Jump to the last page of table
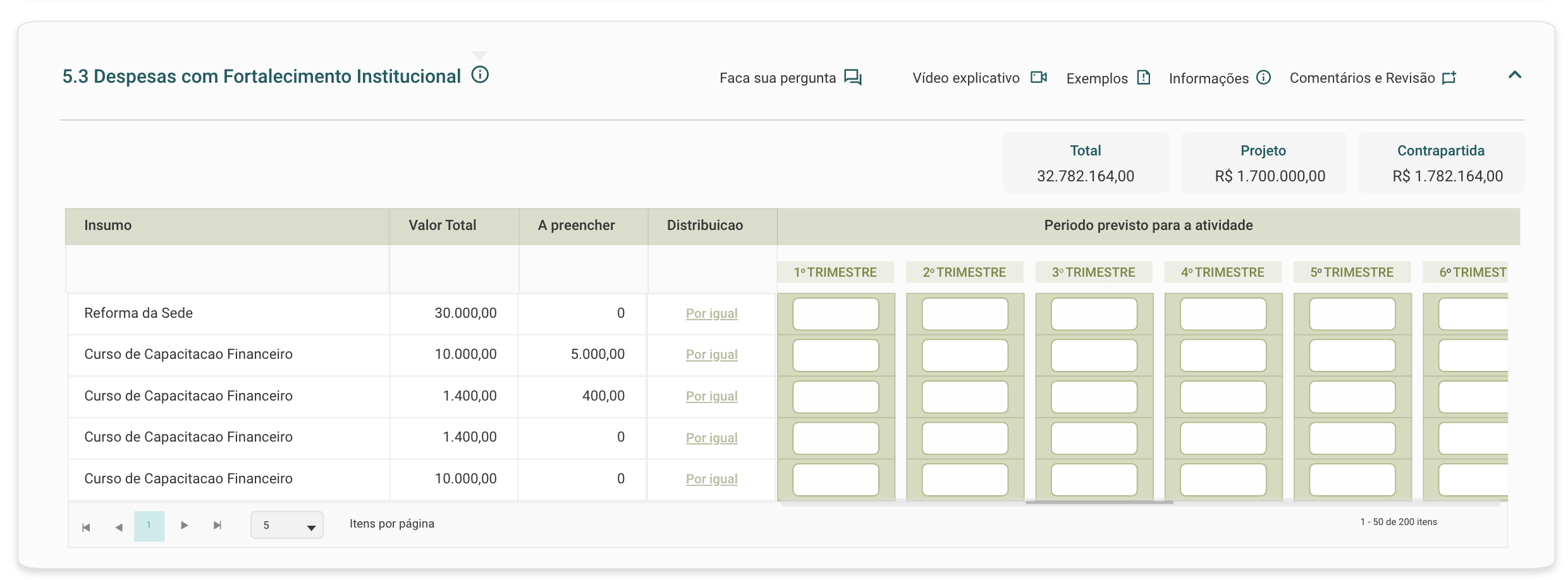1568x580 pixels. click(x=217, y=525)
